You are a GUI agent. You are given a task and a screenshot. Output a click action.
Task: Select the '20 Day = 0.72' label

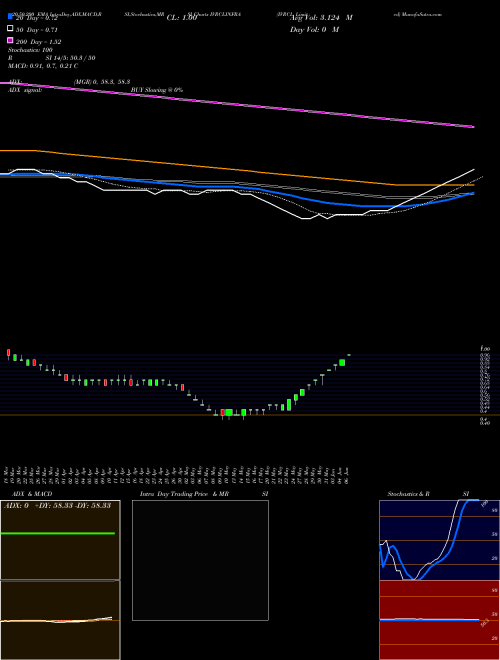37,18
